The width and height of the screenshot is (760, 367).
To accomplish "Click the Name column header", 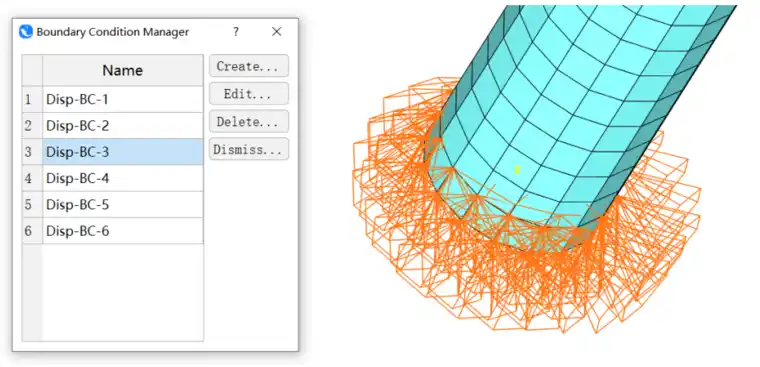I will tap(123, 70).
